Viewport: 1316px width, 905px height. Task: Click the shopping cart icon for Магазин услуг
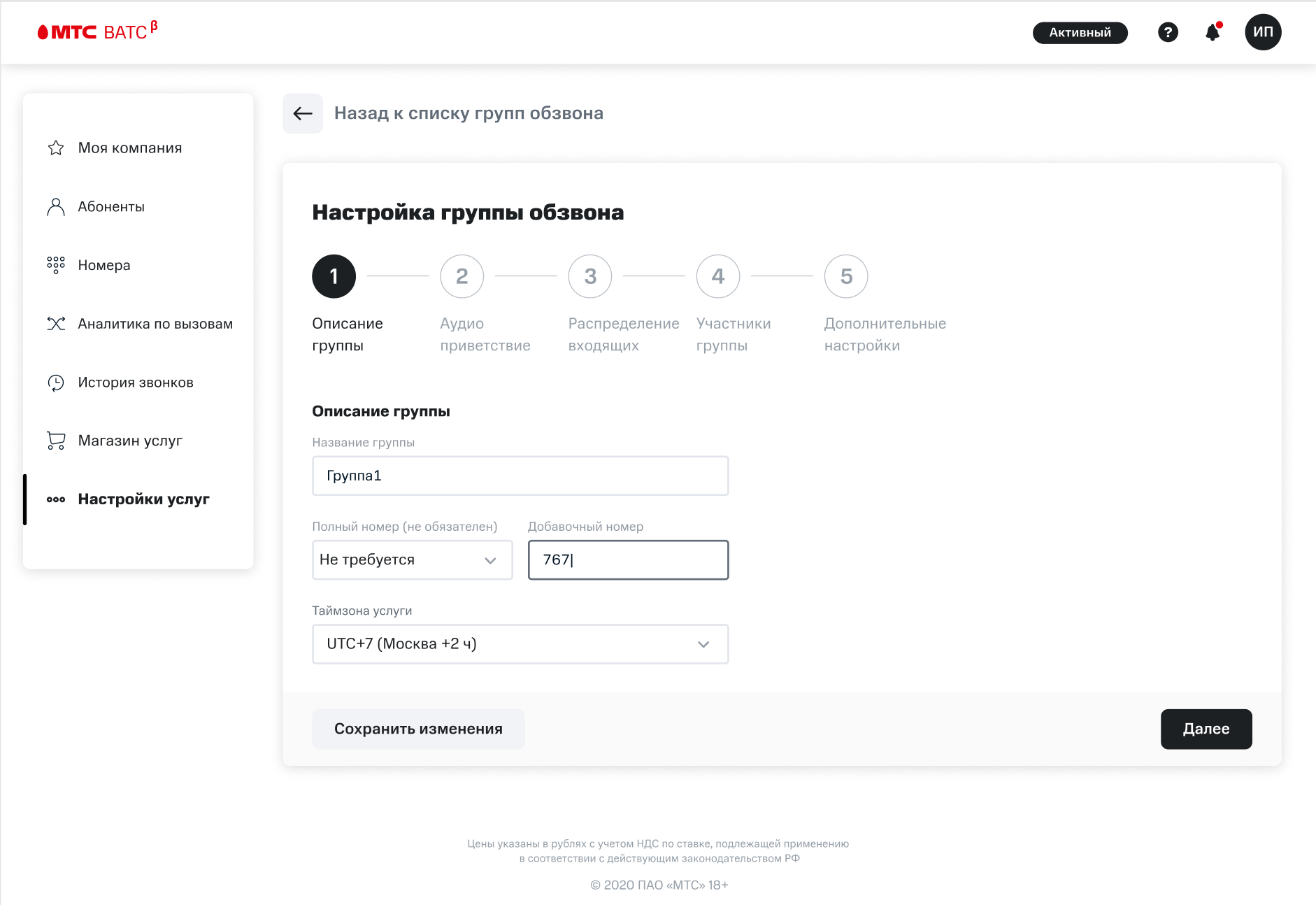[x=56, y=441]
